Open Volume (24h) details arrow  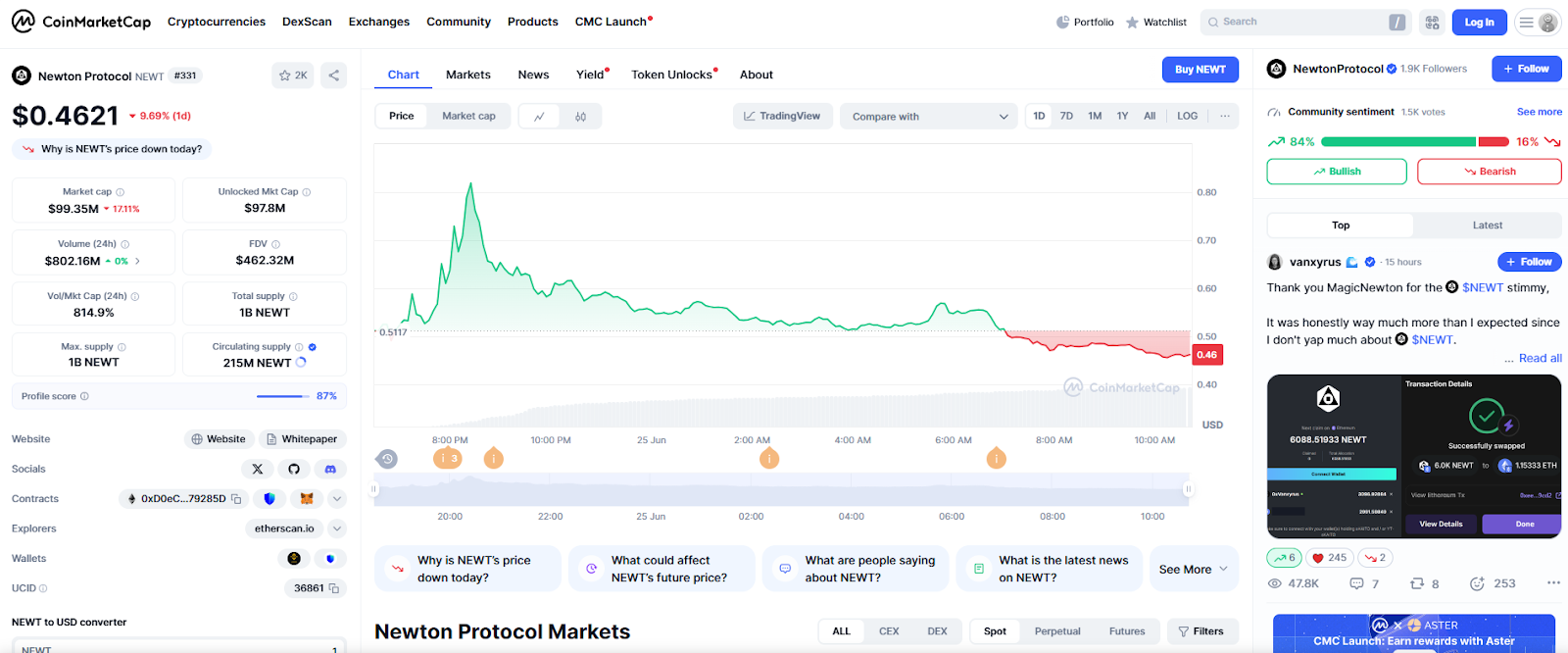coord(137,261)
